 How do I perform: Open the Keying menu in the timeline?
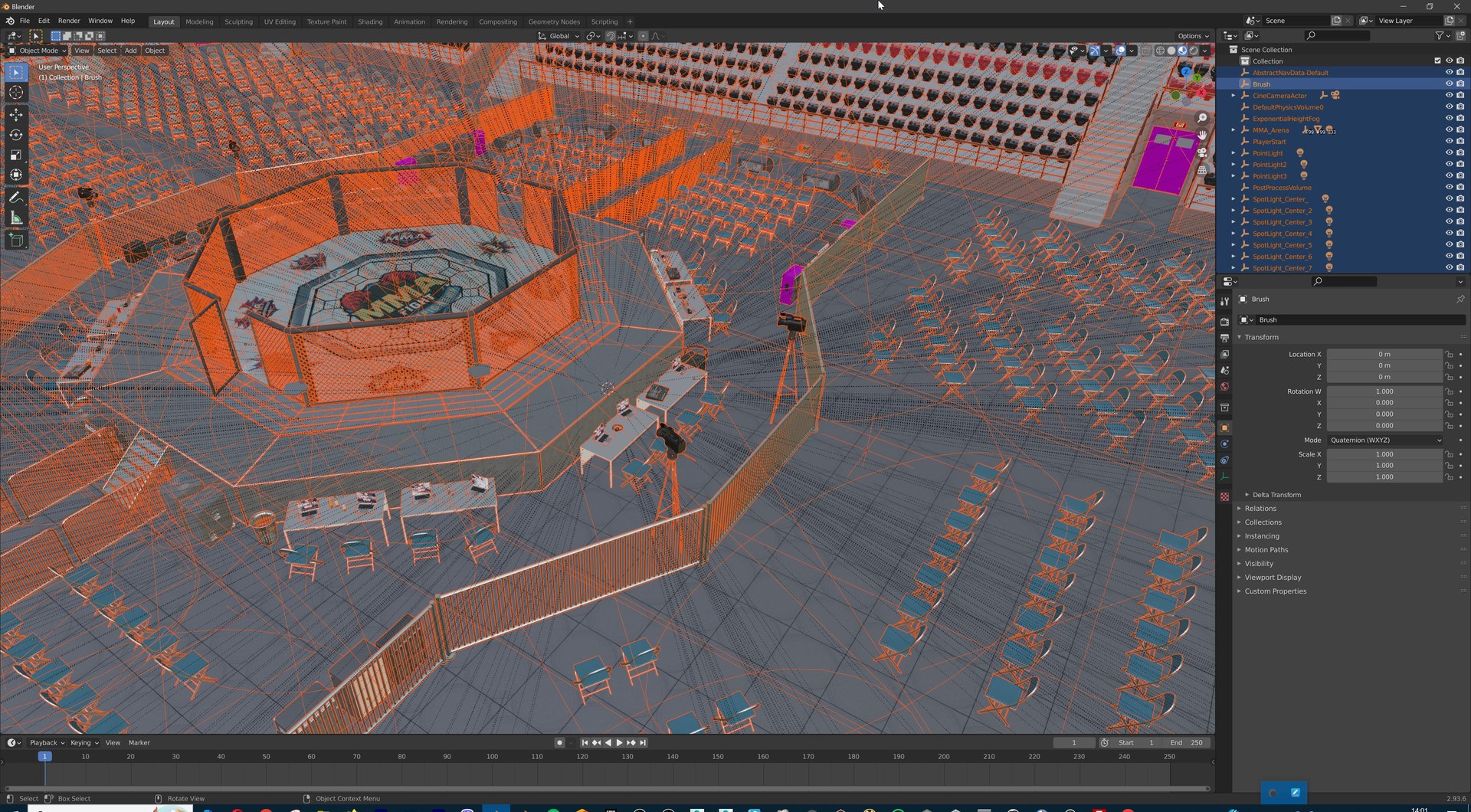[x=84, y=743]
